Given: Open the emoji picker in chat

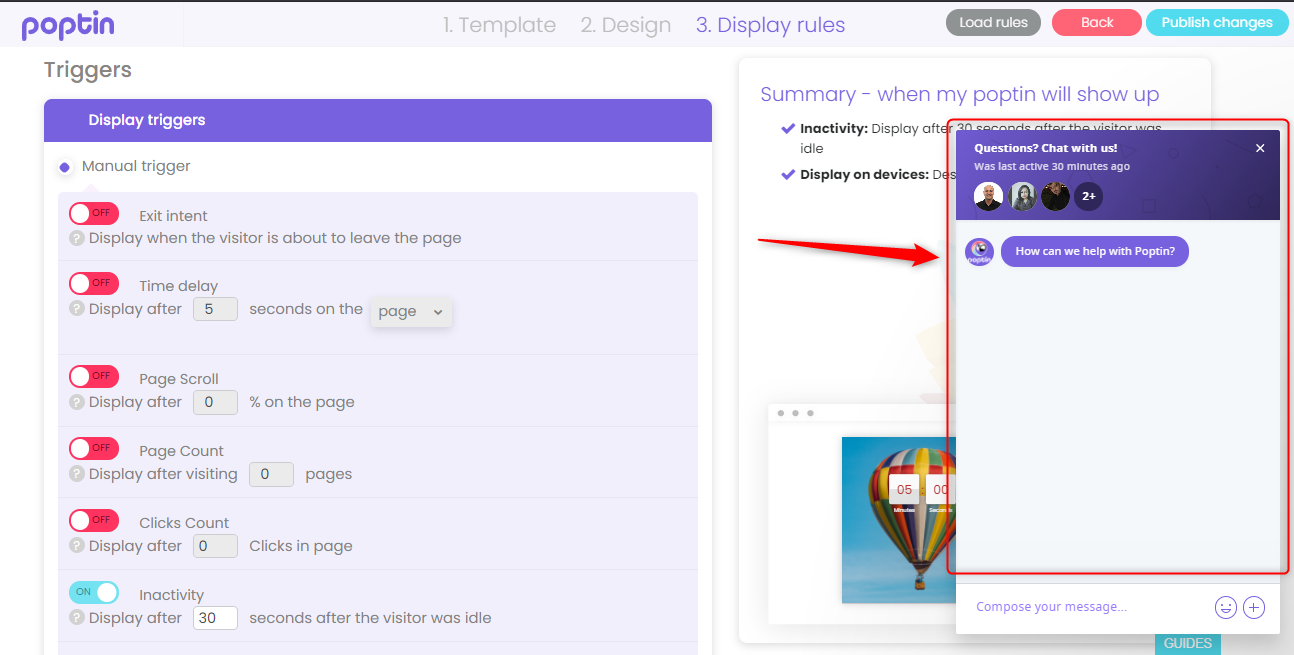Looking at the screenshot, I should tap(1225, 607).
